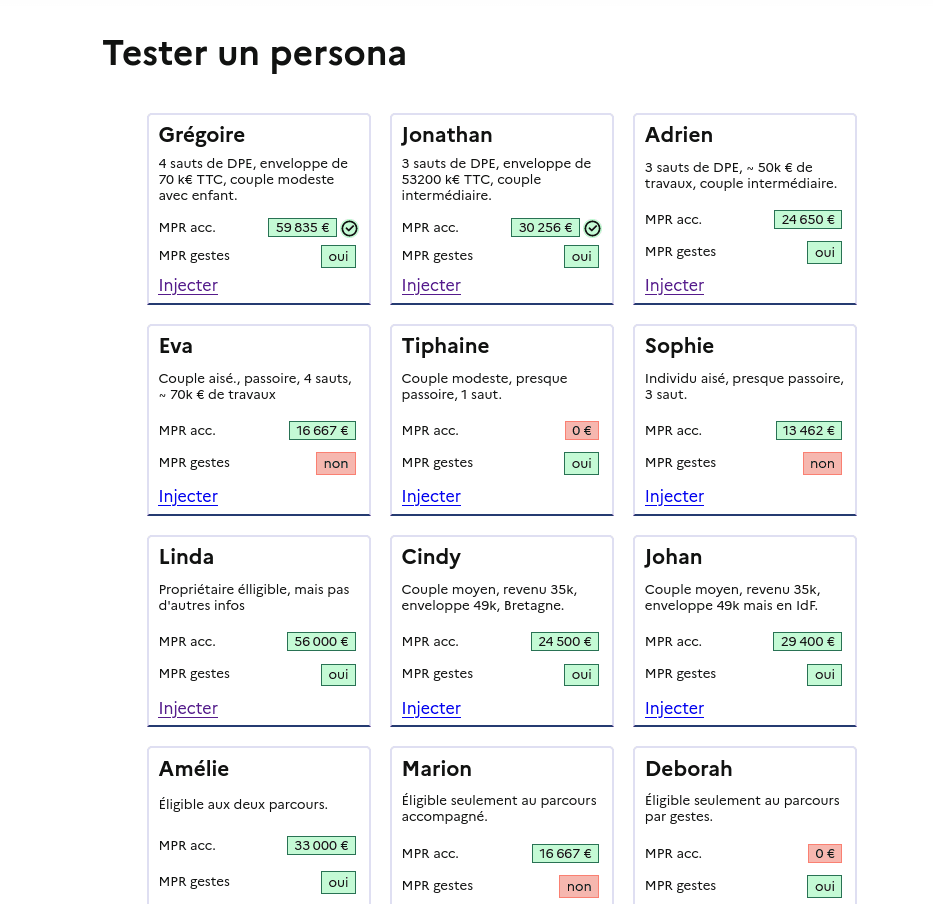Click Tiphaine's red 0 € badge
933x904 pixels.
[x=581, y=431]
